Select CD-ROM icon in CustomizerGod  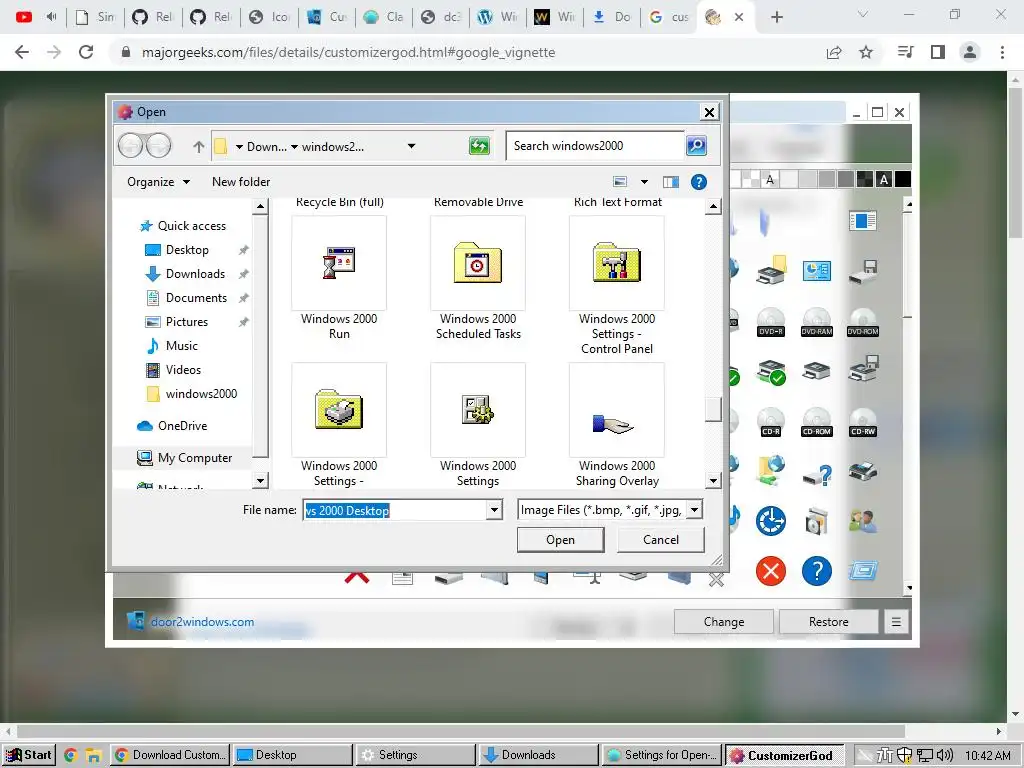coord(816,423)
